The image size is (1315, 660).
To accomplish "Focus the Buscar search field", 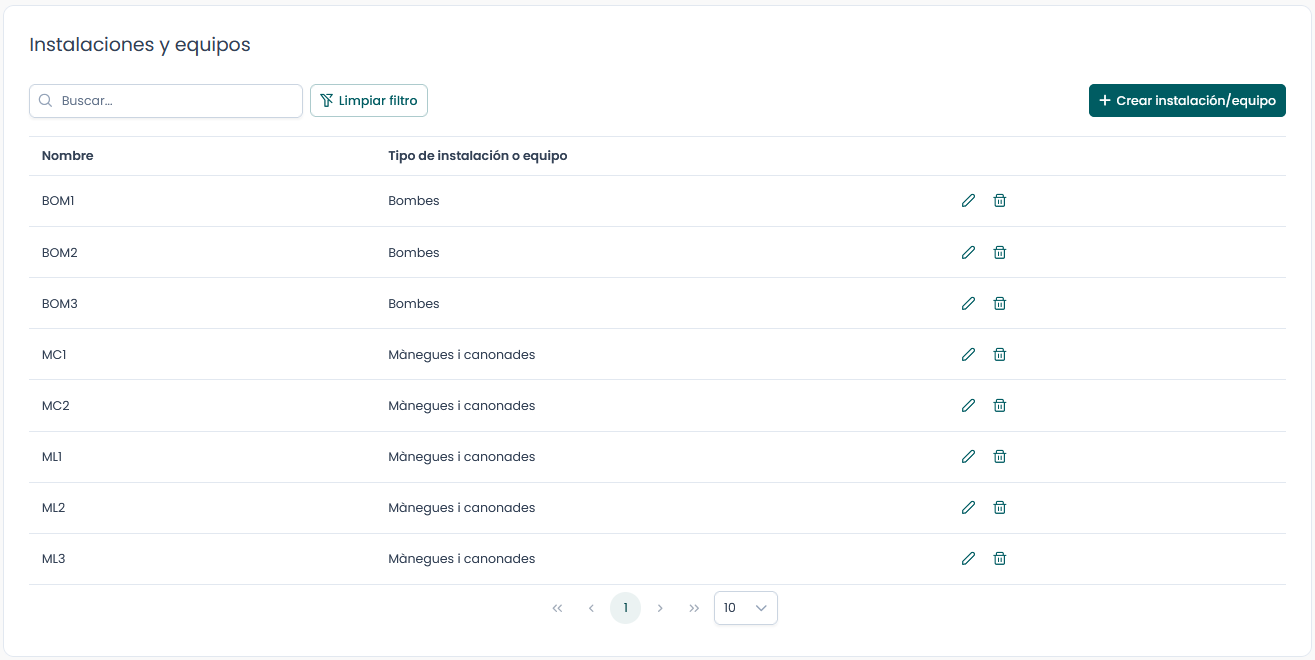I will point(166,101).
